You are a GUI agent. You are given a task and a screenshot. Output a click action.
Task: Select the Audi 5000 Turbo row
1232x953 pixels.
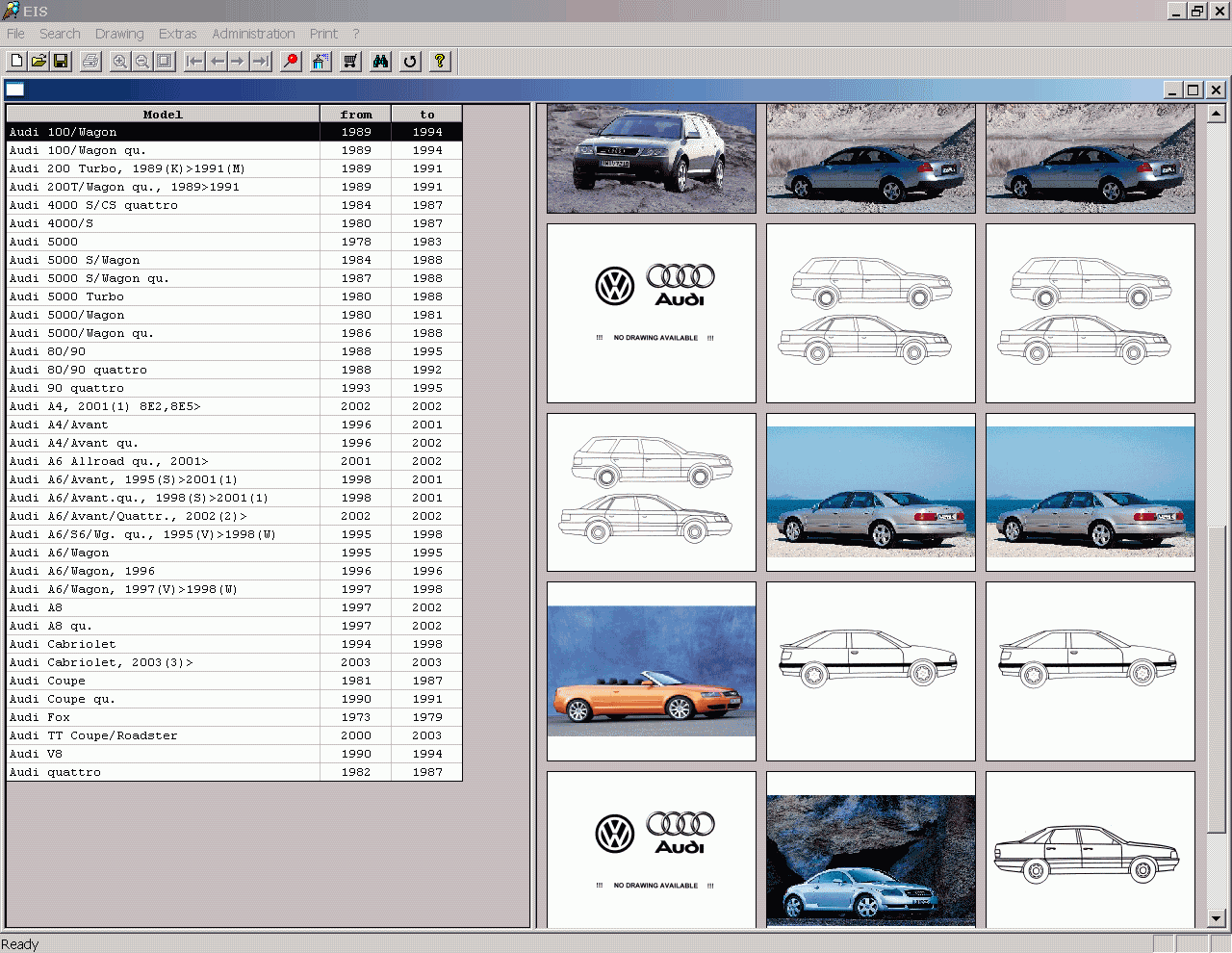(x=234, y=296)
